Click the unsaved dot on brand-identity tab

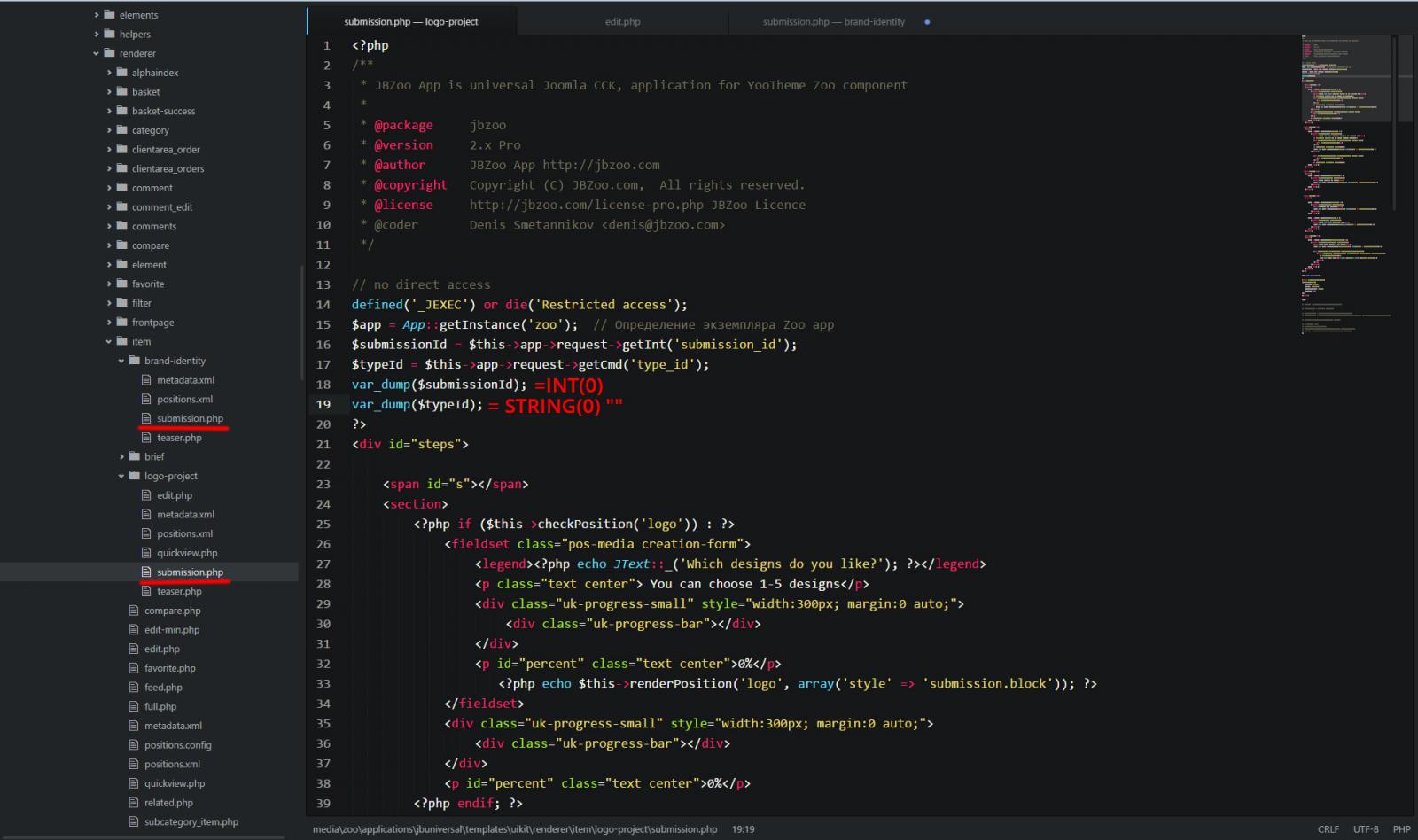click(x=927, y=22)
